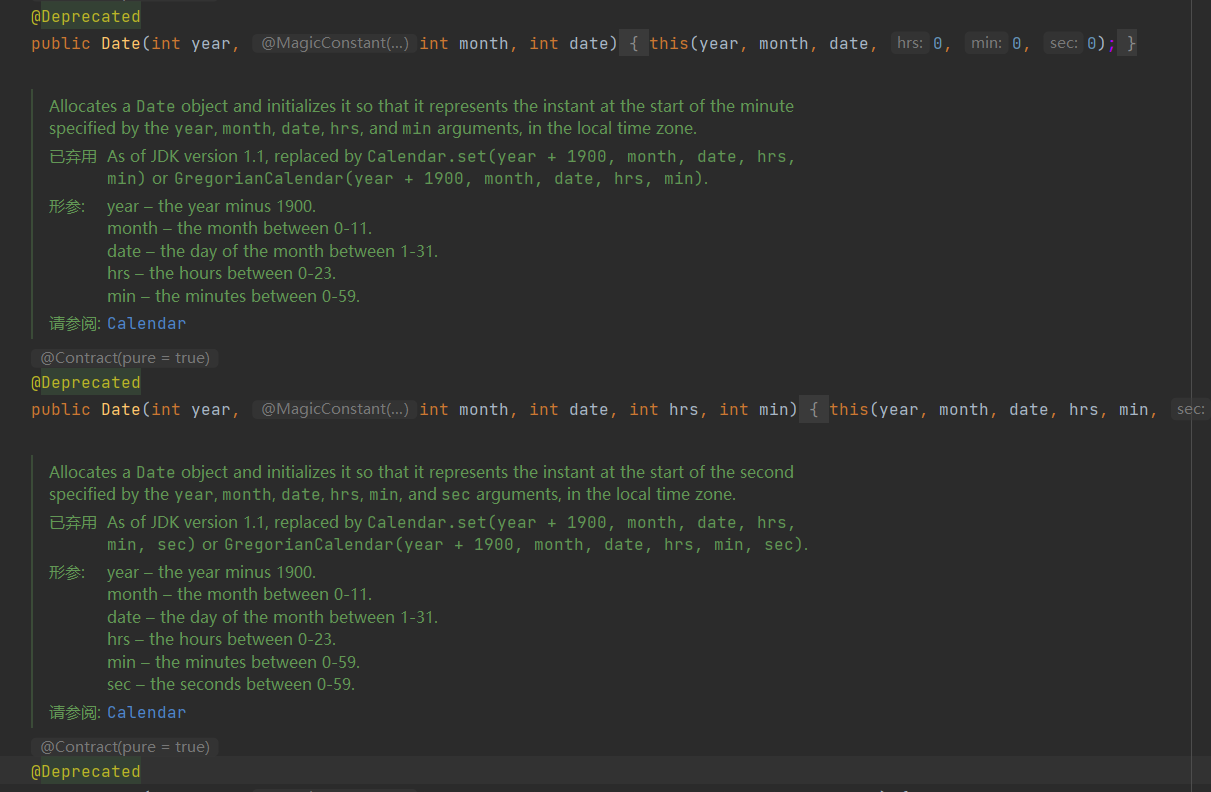Image resolution: width=1211 pixels, height=792 pixels.
Task: Click 'sec – the seconds between 0-59.' line
Action: 231,685
